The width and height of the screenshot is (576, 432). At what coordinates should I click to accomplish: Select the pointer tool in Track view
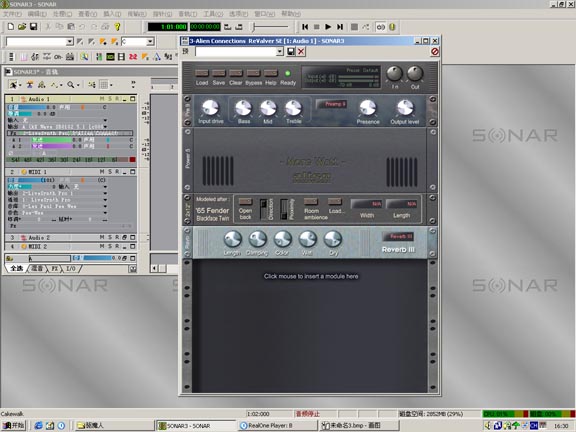click(x=13, y=85)
